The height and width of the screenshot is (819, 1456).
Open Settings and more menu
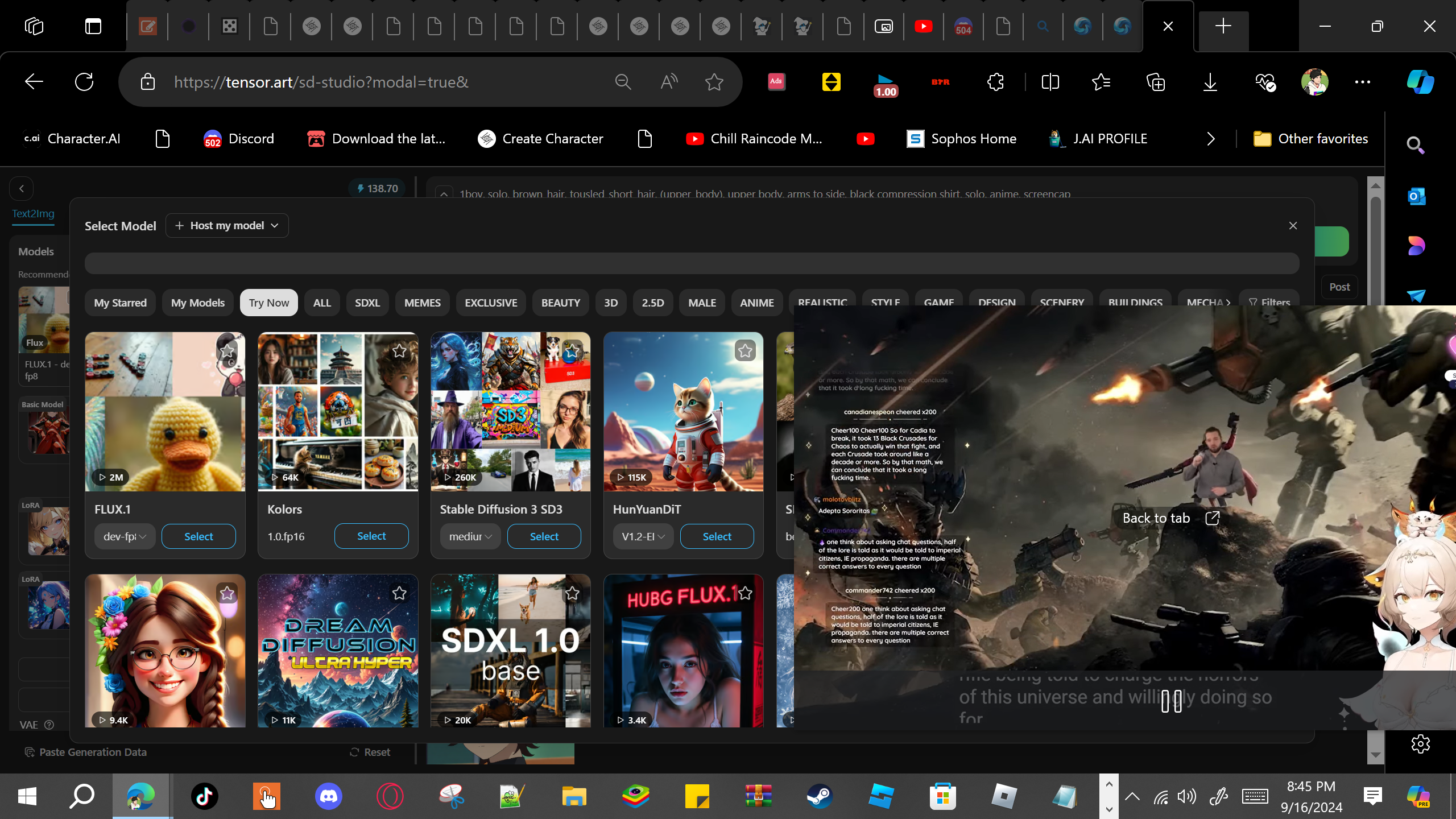(x=1363, y=82)
